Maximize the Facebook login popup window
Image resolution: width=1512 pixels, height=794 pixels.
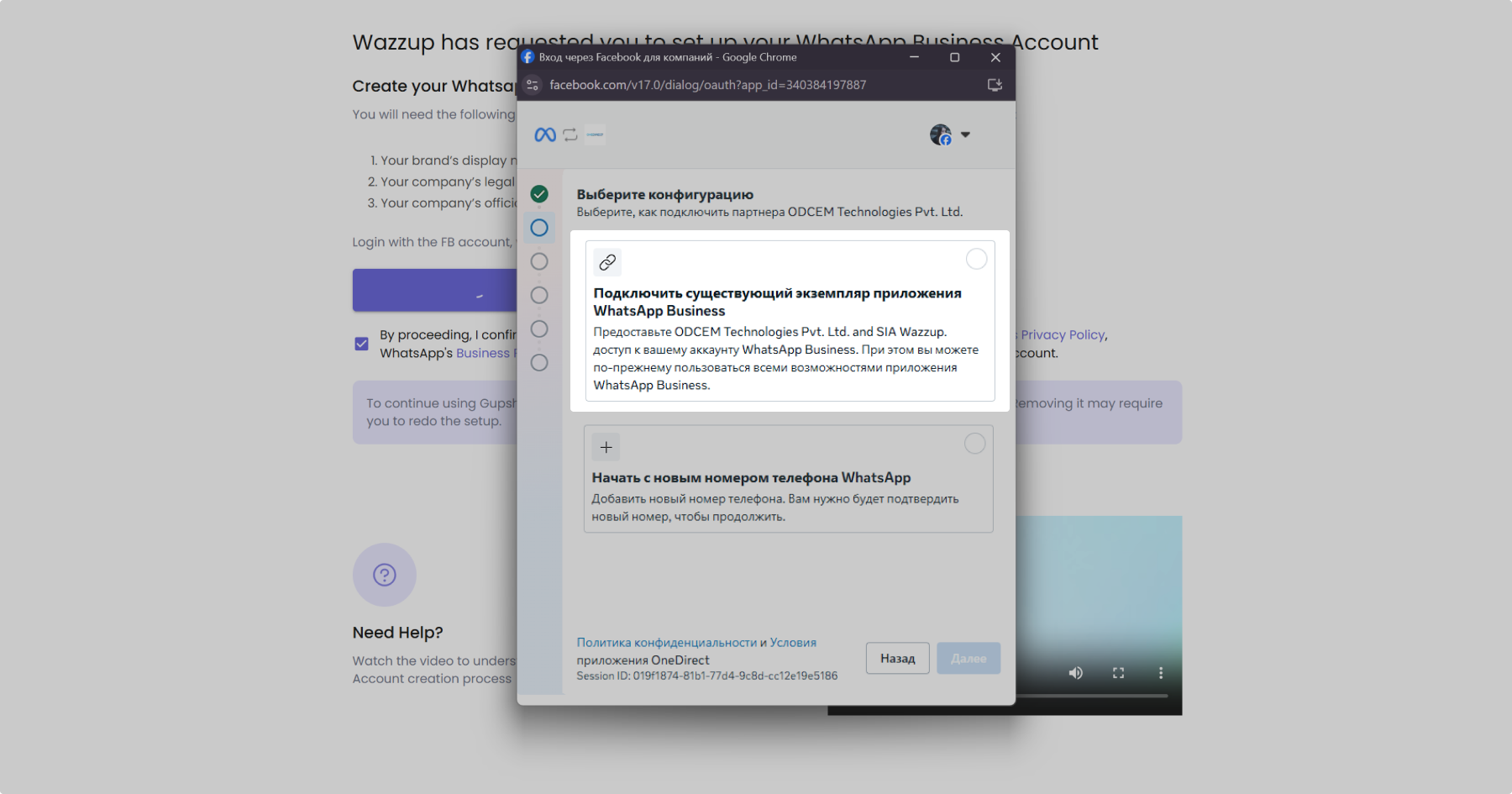[x=954, y=57]
